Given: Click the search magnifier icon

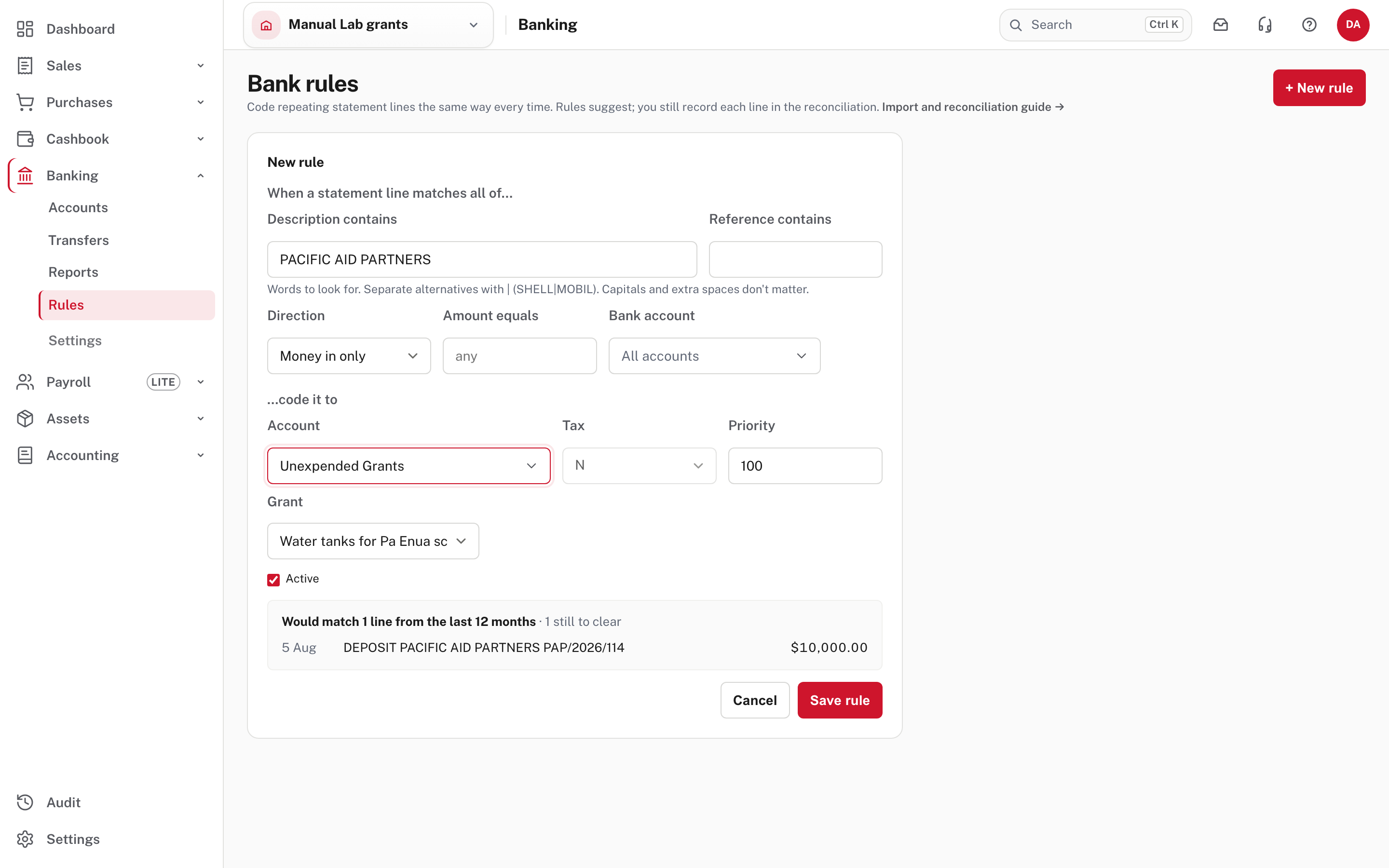Looking at the screenshot, I should coord(1015,25).
